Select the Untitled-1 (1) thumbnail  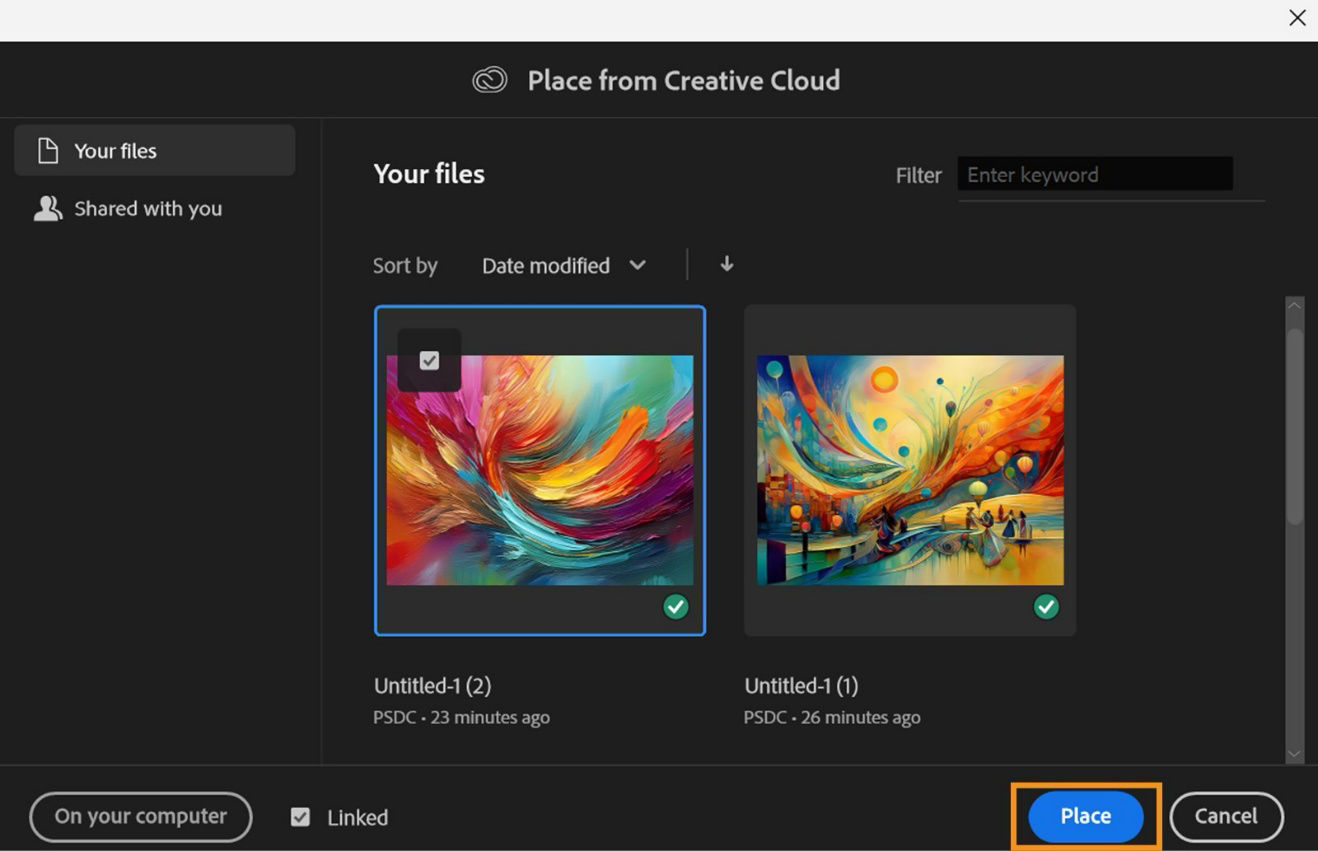click(x=909, y=468)
